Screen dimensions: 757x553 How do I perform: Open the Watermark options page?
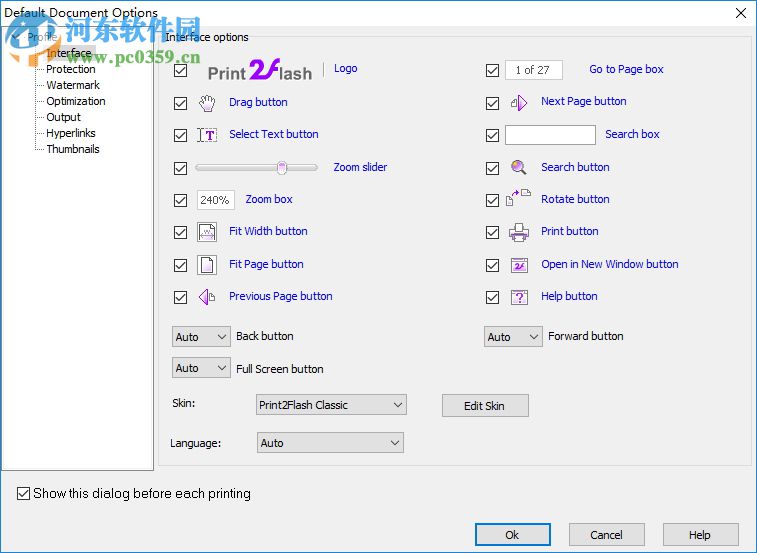tap(73, 85)
